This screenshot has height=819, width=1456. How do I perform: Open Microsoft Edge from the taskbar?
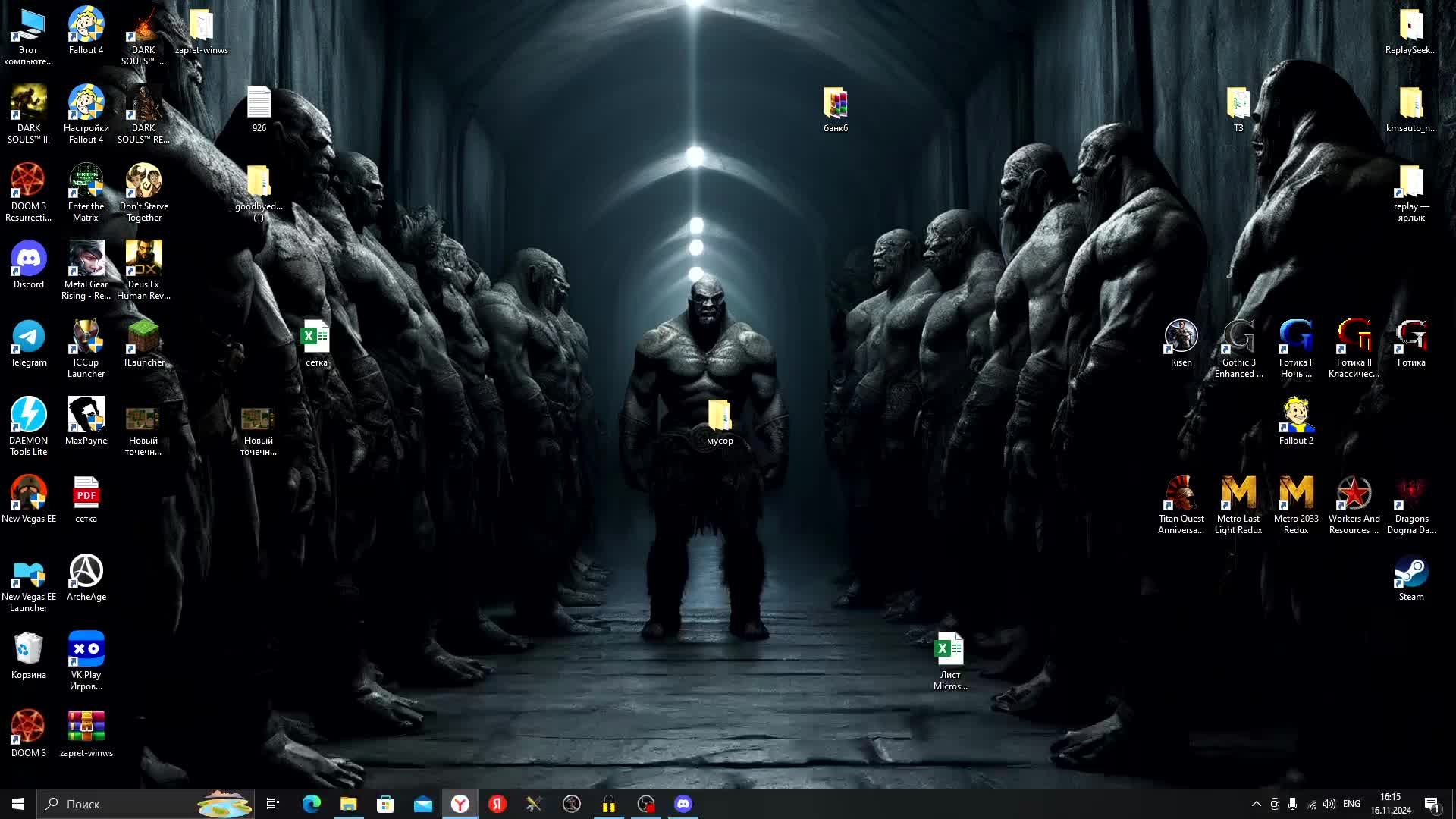[312, 804]
